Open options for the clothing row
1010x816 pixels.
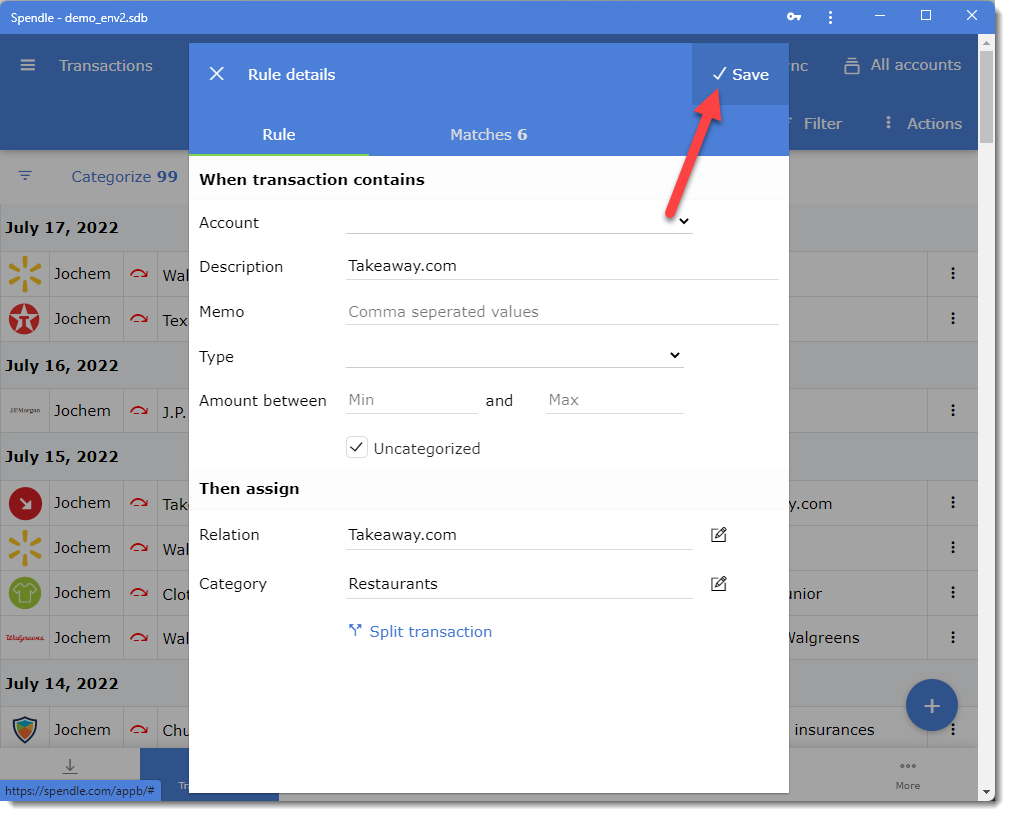pos(953,593)
